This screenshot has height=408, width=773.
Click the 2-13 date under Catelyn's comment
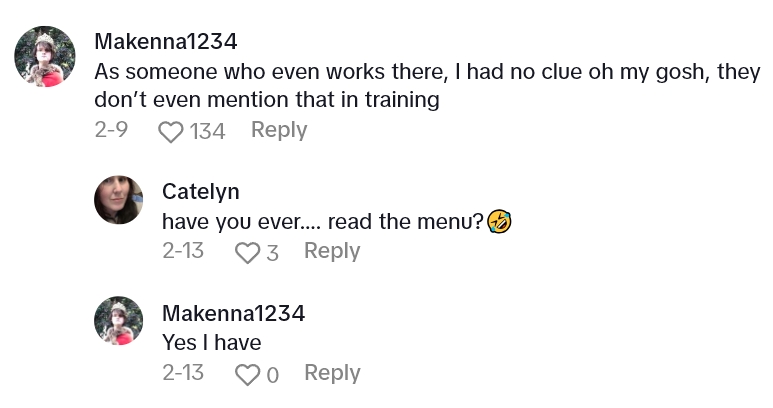tap(183, 251)
